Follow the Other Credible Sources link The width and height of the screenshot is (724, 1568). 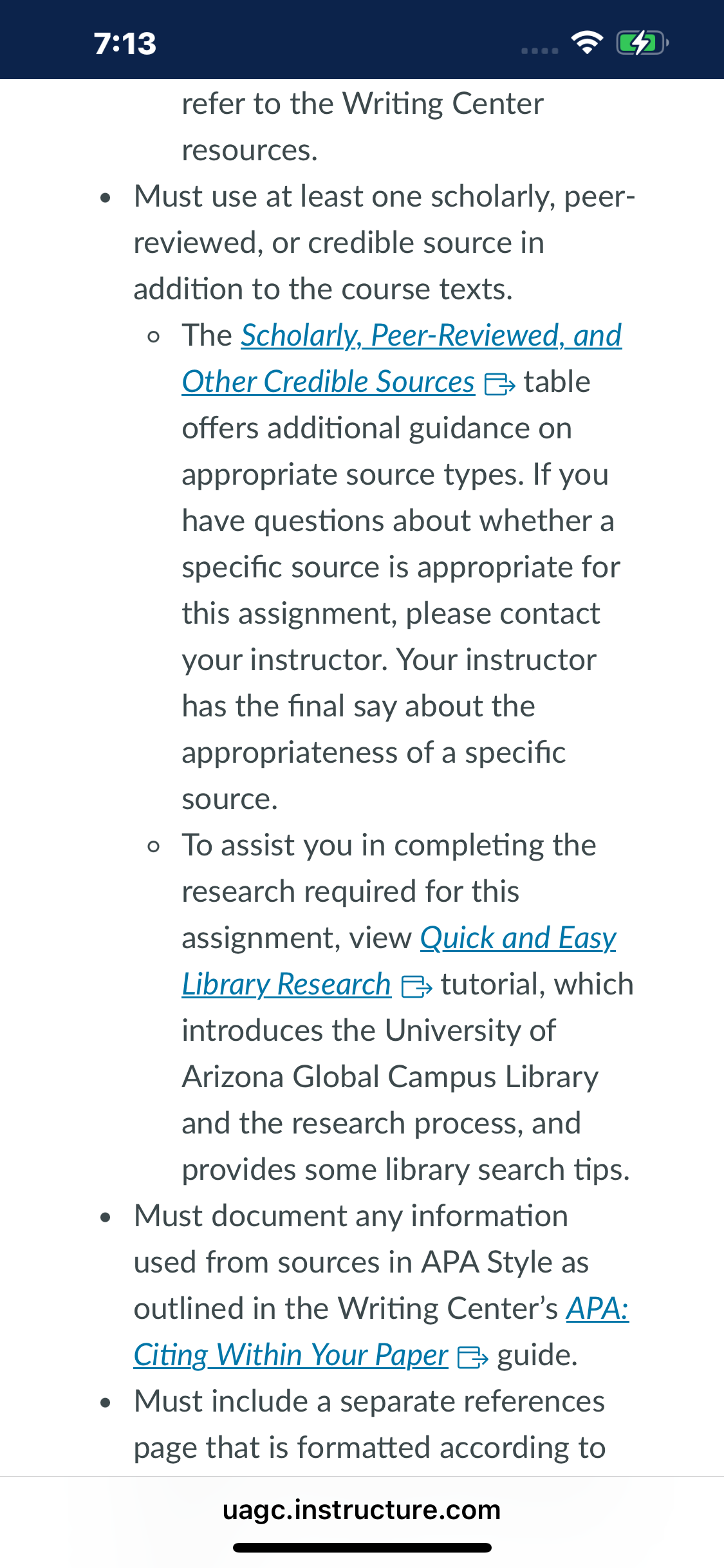(x=328, y=382)
